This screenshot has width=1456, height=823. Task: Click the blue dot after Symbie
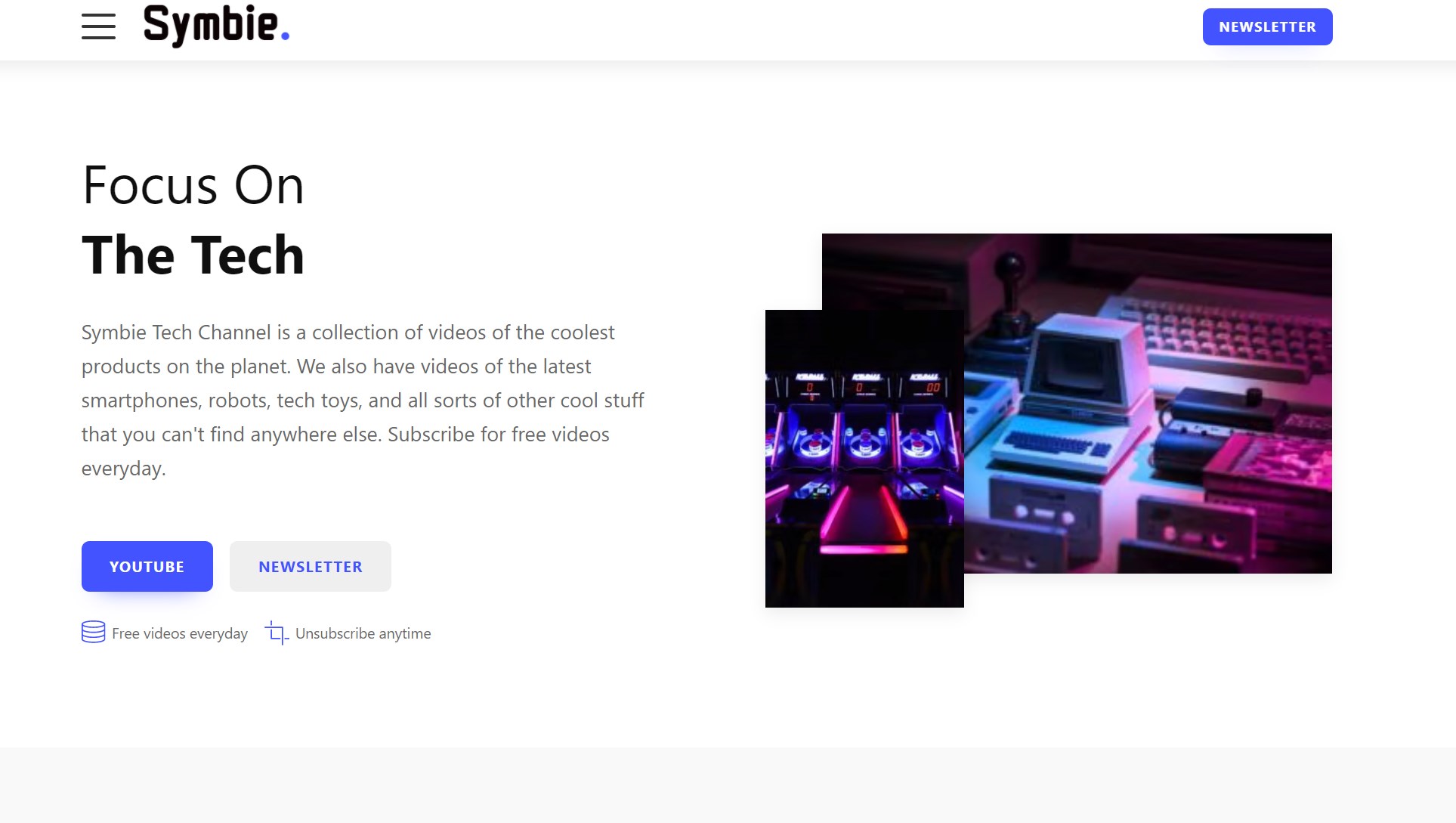pyautogui.click(x=285, y=35)
